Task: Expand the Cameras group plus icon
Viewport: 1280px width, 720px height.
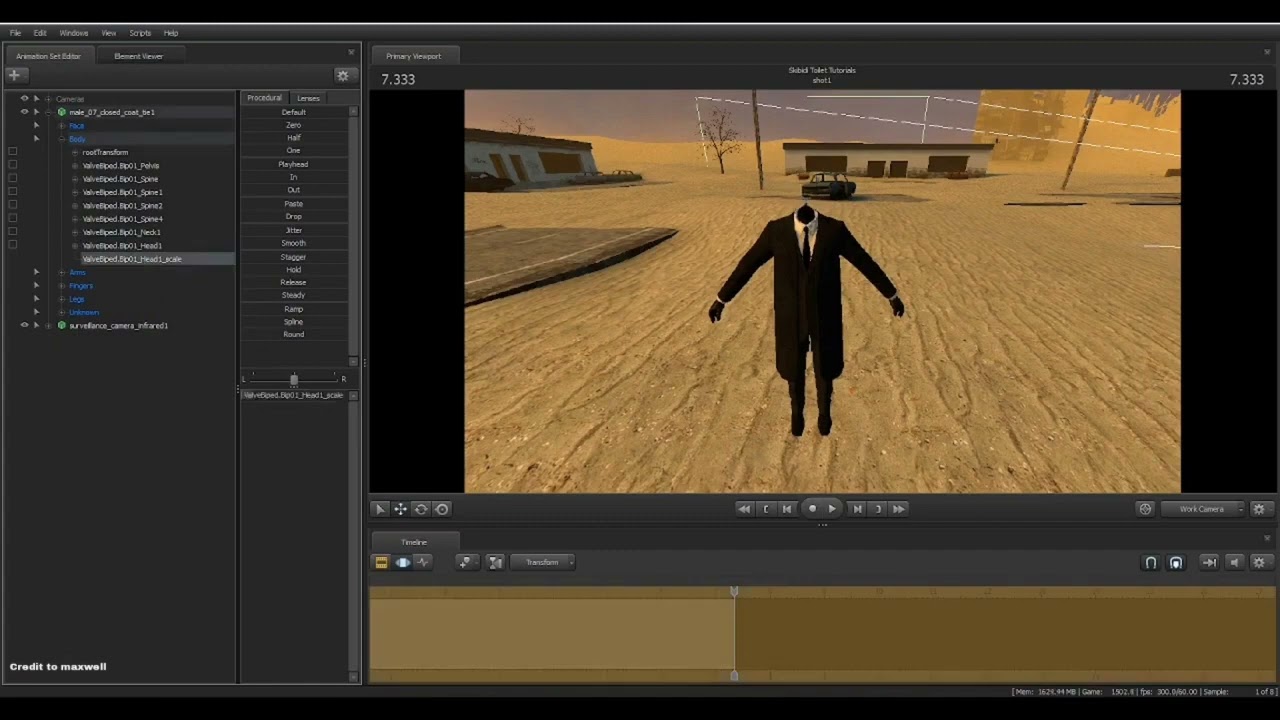Action: tap(48, 99)
